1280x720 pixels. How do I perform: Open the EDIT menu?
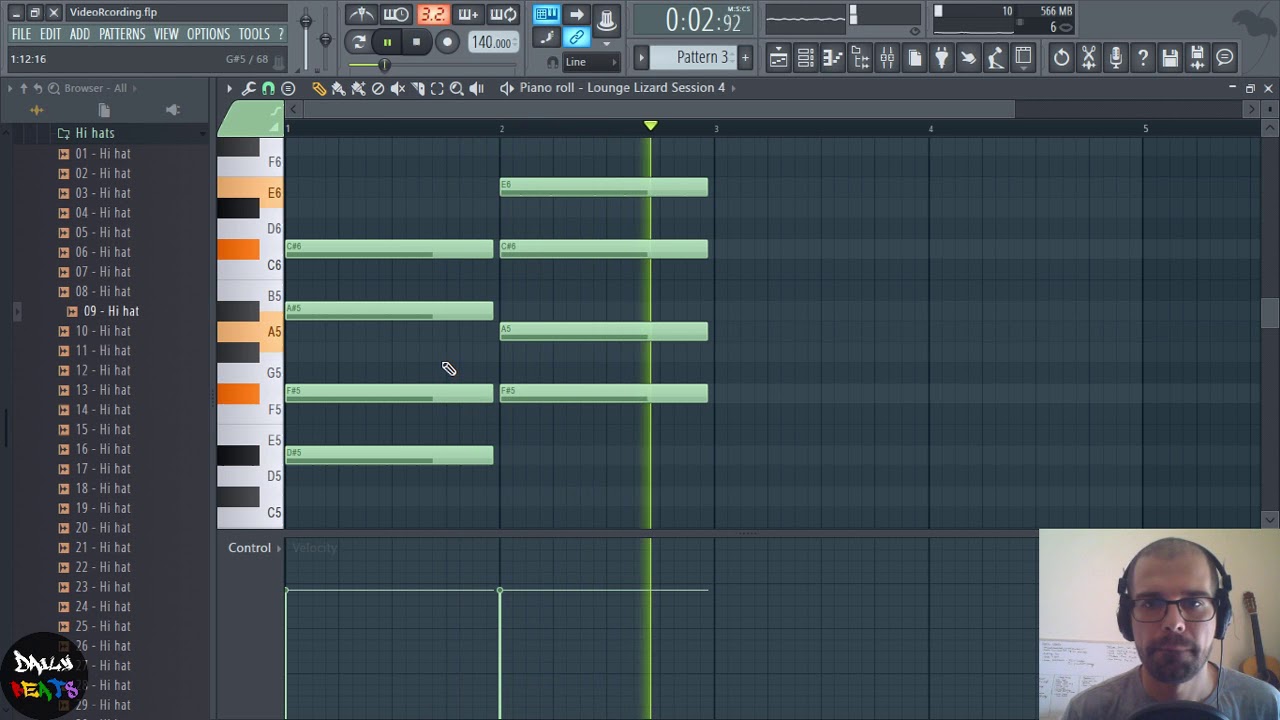50,34
